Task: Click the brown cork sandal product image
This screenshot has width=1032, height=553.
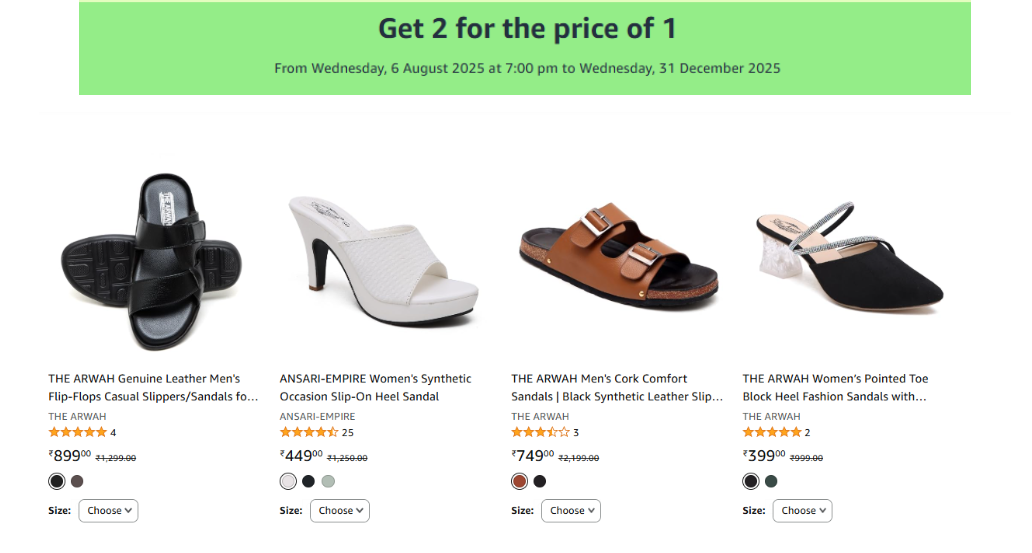Action: 619,256
